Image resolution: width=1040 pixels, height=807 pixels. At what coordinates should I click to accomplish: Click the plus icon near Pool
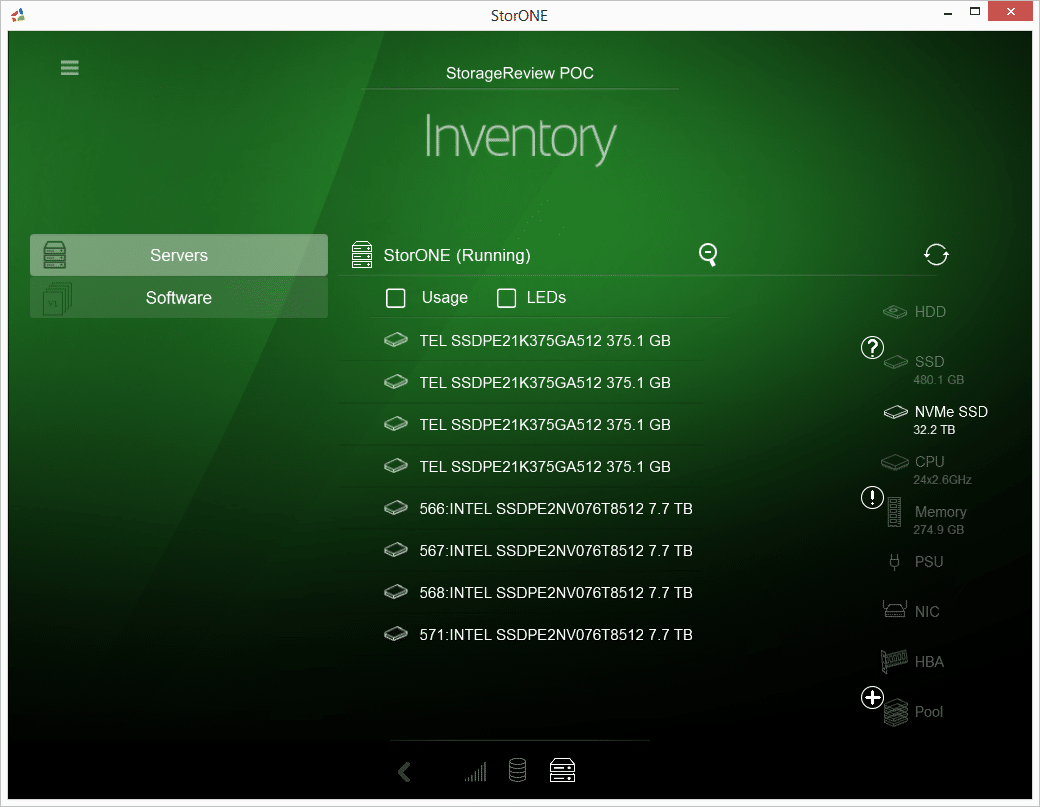click(872, 698)
